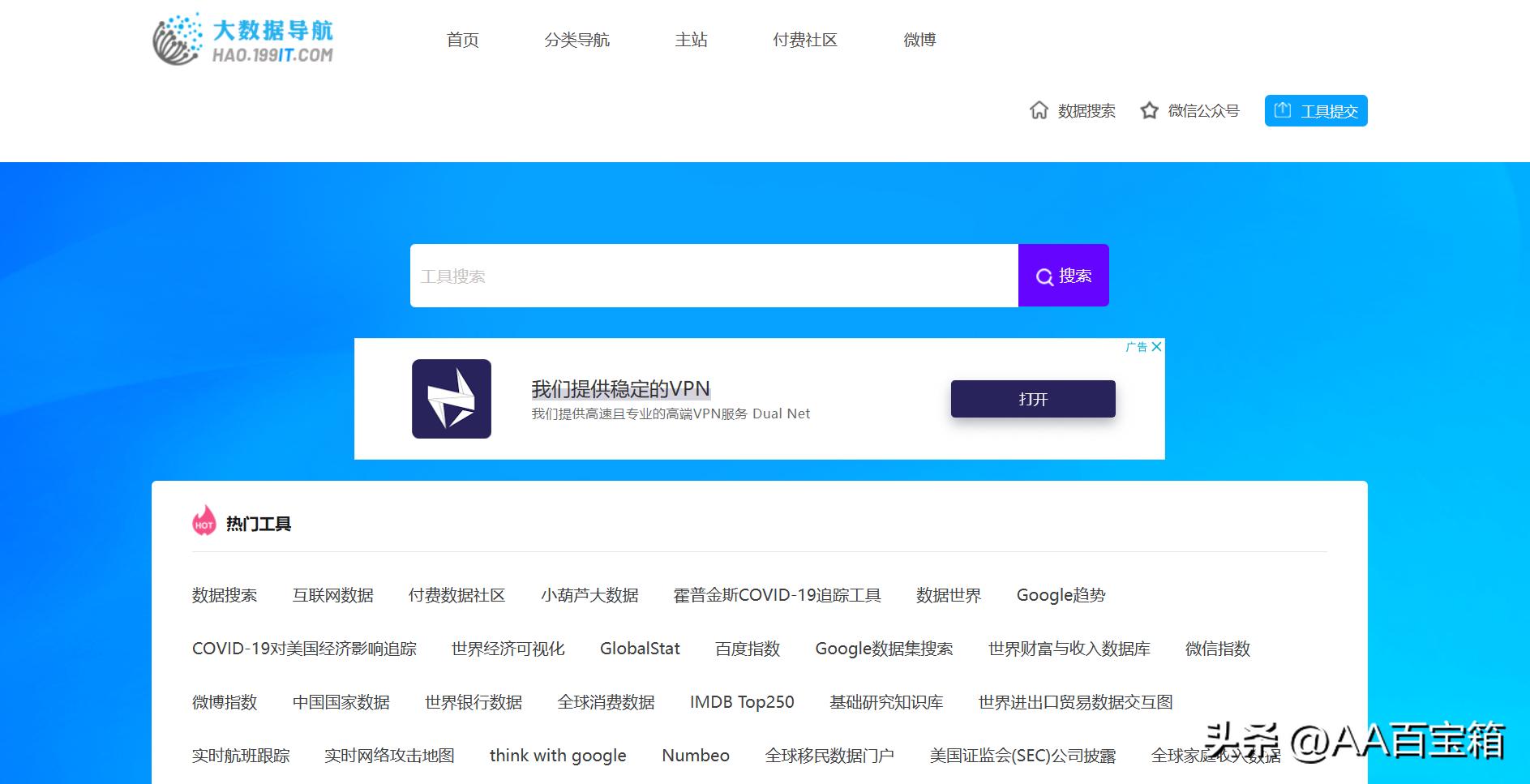Click the 大数据导航 site logo

click(243, 38)
